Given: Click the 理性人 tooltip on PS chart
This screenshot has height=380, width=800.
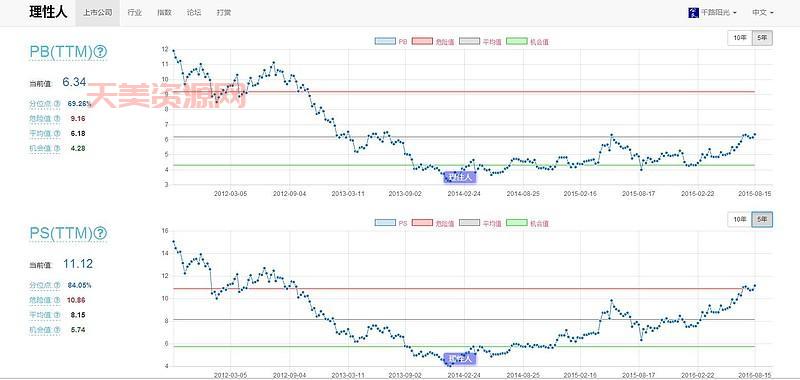Looking at the screenshot, I should 460,359.
